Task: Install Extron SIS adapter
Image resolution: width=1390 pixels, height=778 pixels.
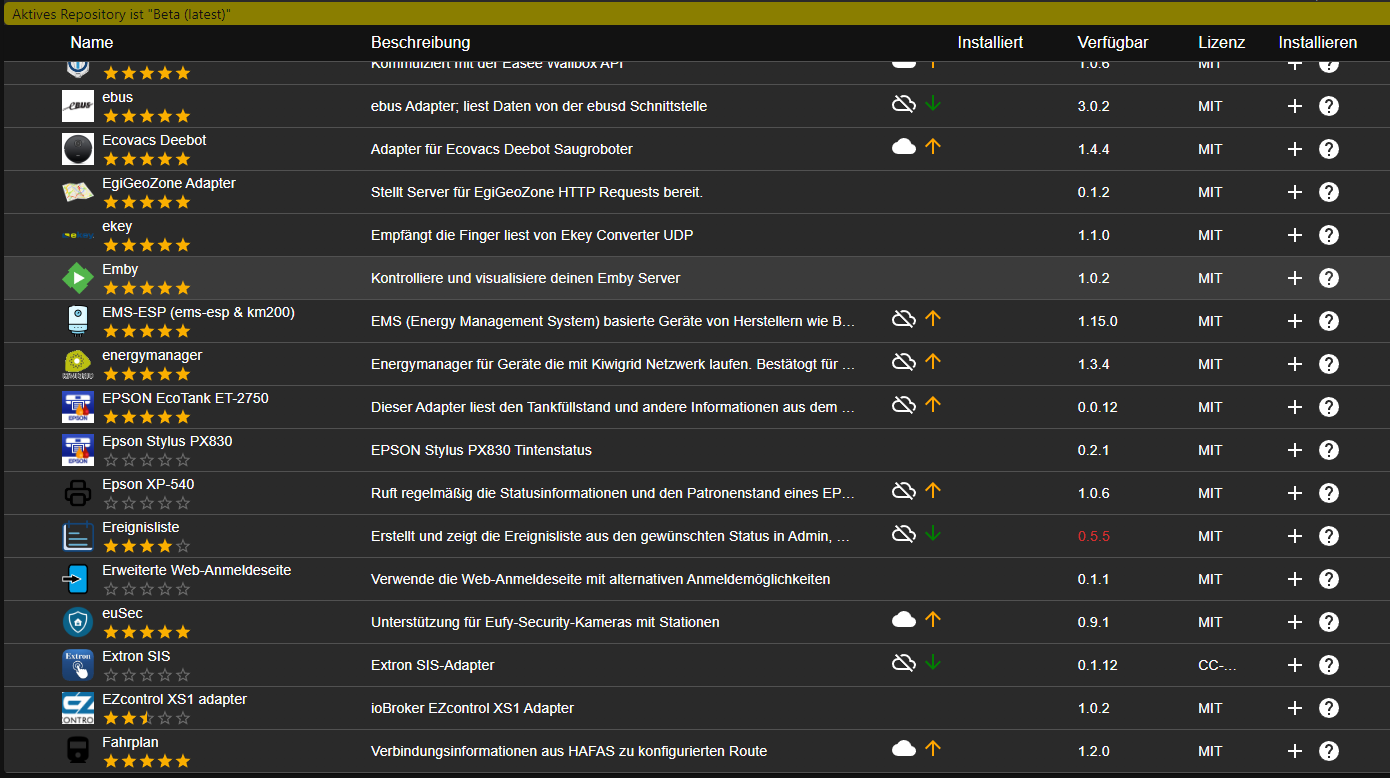Action: (x=1294, y=665)
